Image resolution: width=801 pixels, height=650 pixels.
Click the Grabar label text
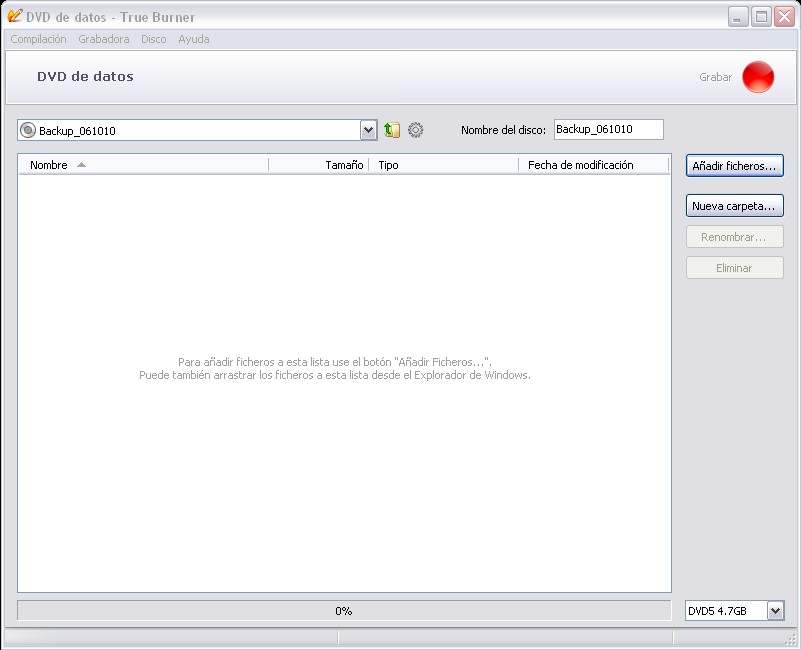pos(715,77)
